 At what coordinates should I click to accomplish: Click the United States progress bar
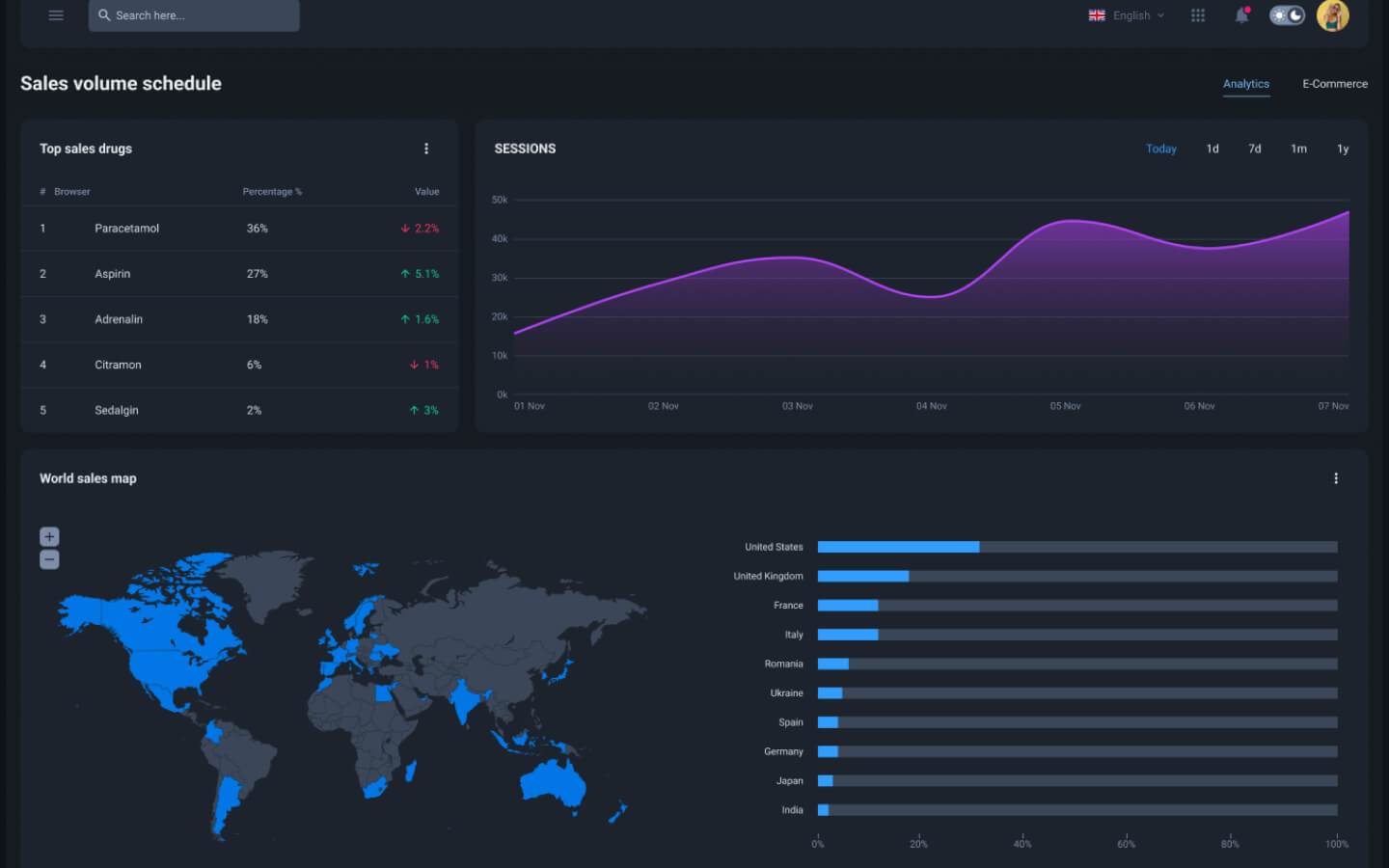click(1077, 547)
